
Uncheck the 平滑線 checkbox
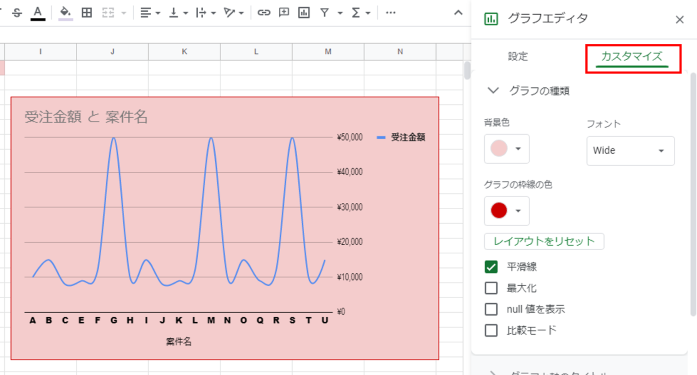pos(491,267)
